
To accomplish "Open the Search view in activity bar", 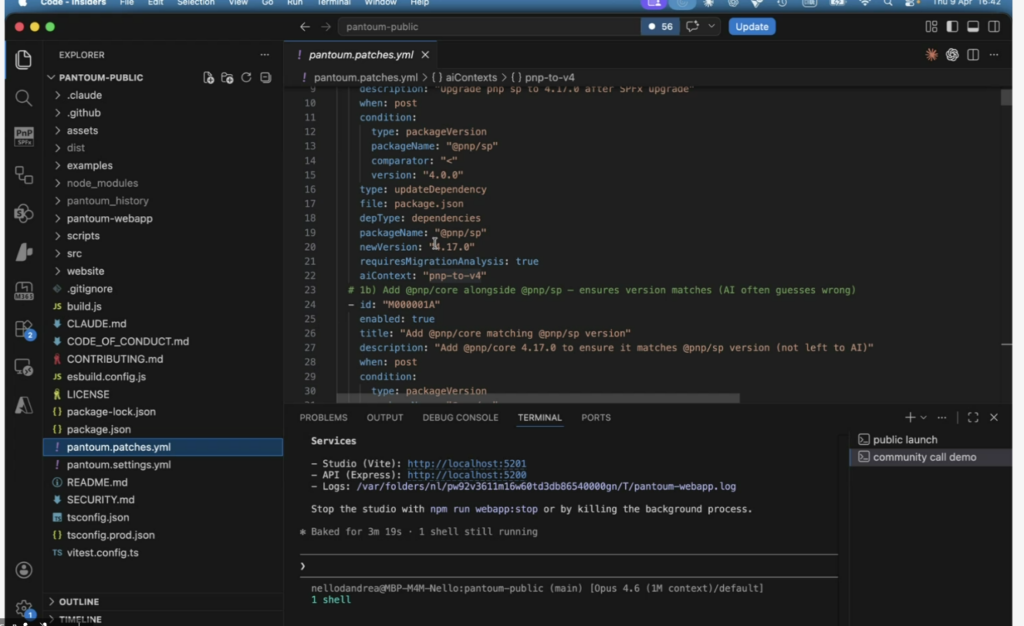I will pyautogui.click(x=23, y=97).
